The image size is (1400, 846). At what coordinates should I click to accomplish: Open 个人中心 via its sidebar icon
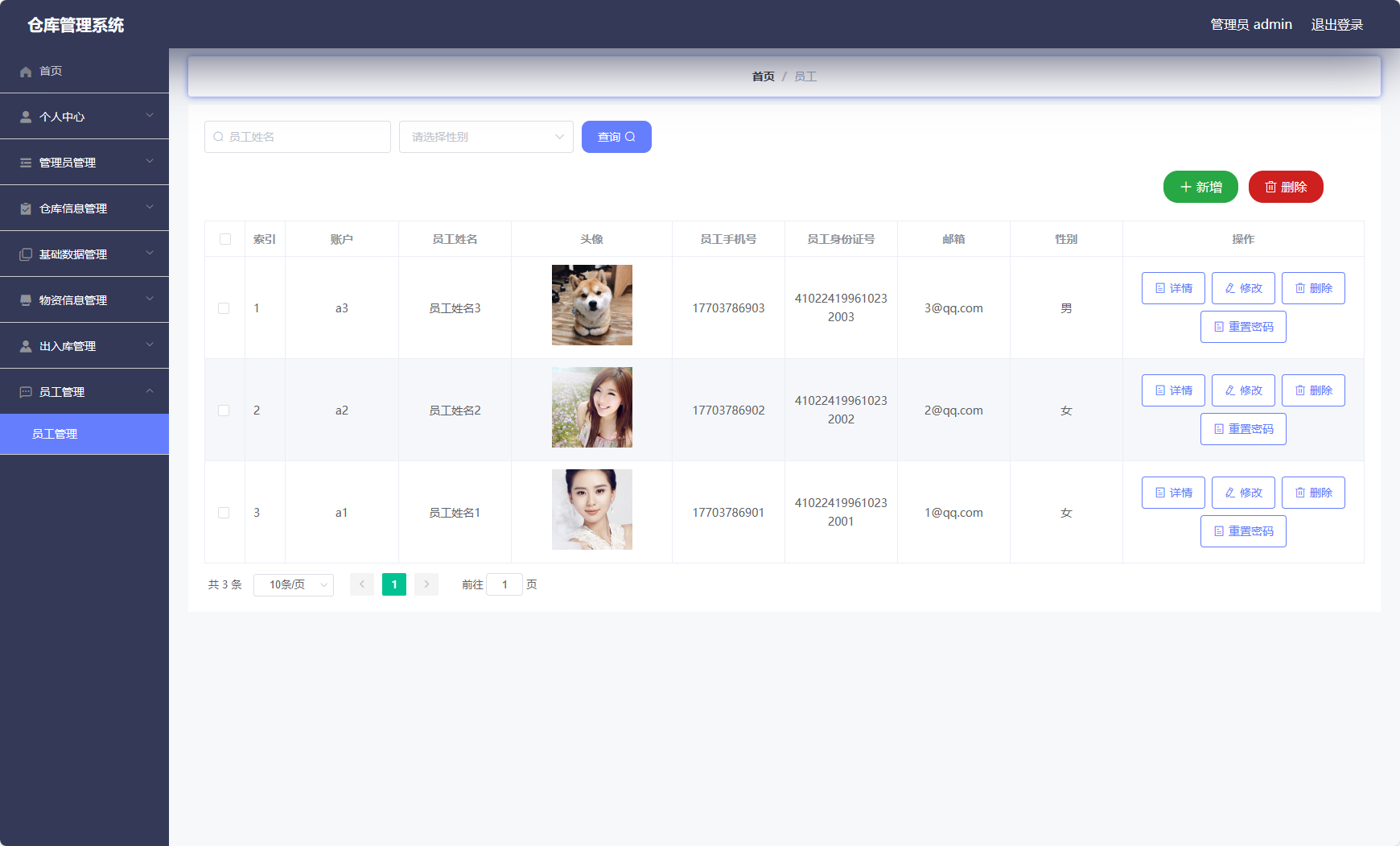click(23, 116)
